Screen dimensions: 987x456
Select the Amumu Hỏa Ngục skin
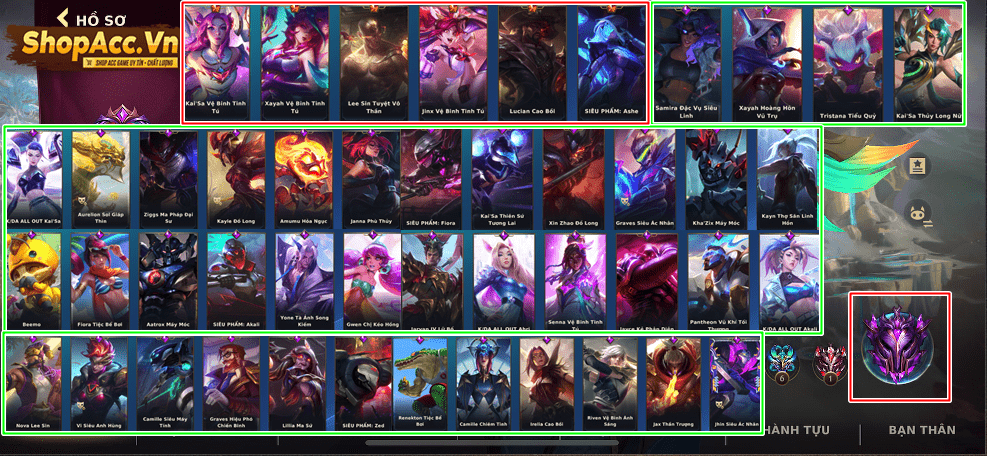click(x=303, y=180)
